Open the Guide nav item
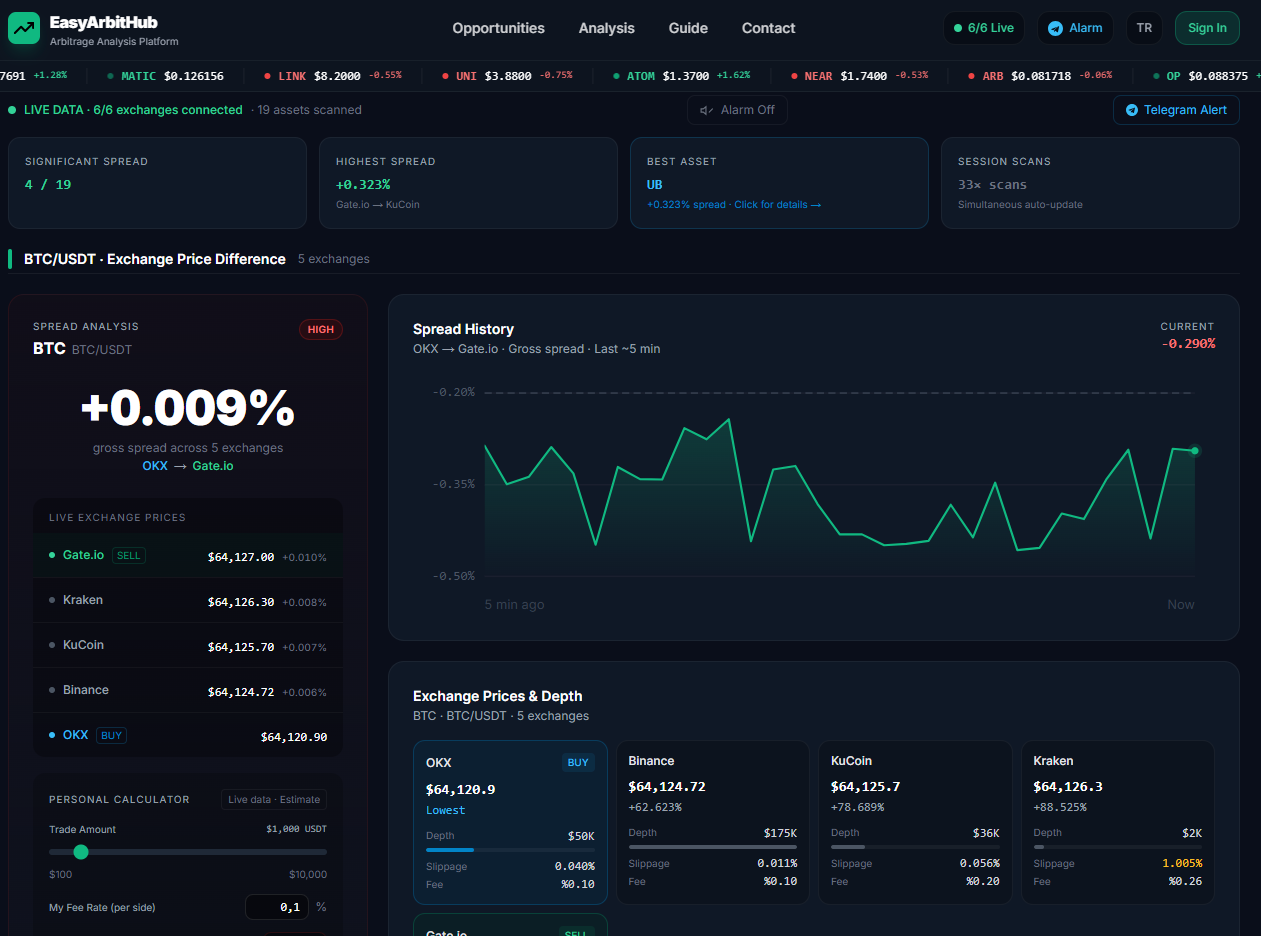This screenshot has height=936, width=1261. click(688, 28)
